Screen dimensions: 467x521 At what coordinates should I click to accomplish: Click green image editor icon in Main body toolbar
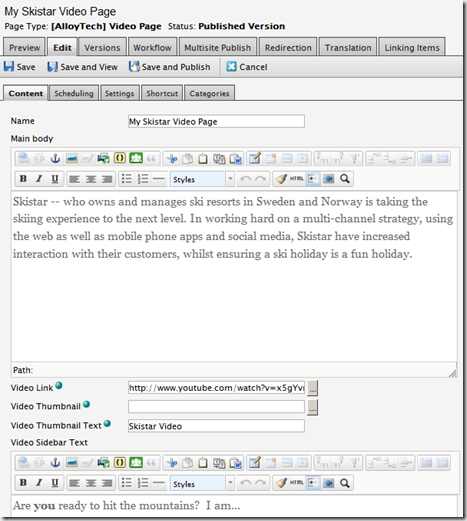pos(136,158)
